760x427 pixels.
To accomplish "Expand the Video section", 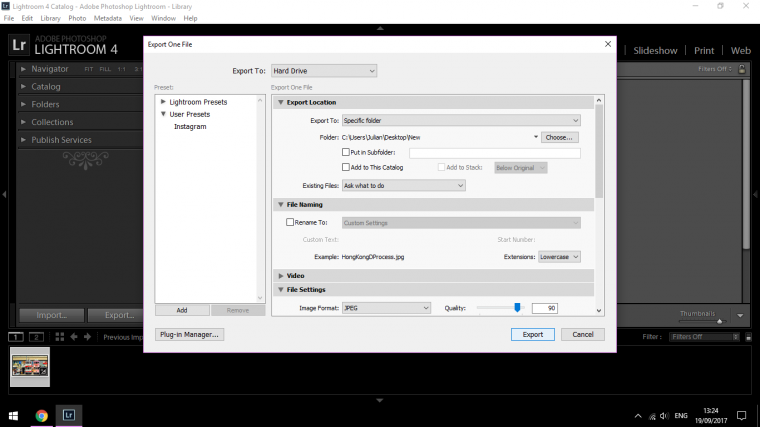I will [281, 276].
